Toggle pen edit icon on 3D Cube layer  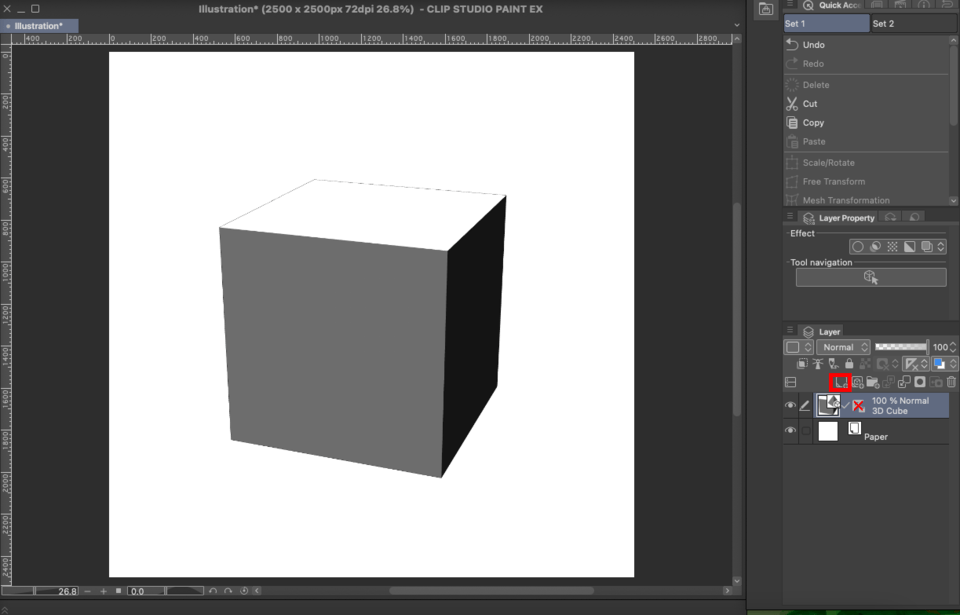pos(805,406)
